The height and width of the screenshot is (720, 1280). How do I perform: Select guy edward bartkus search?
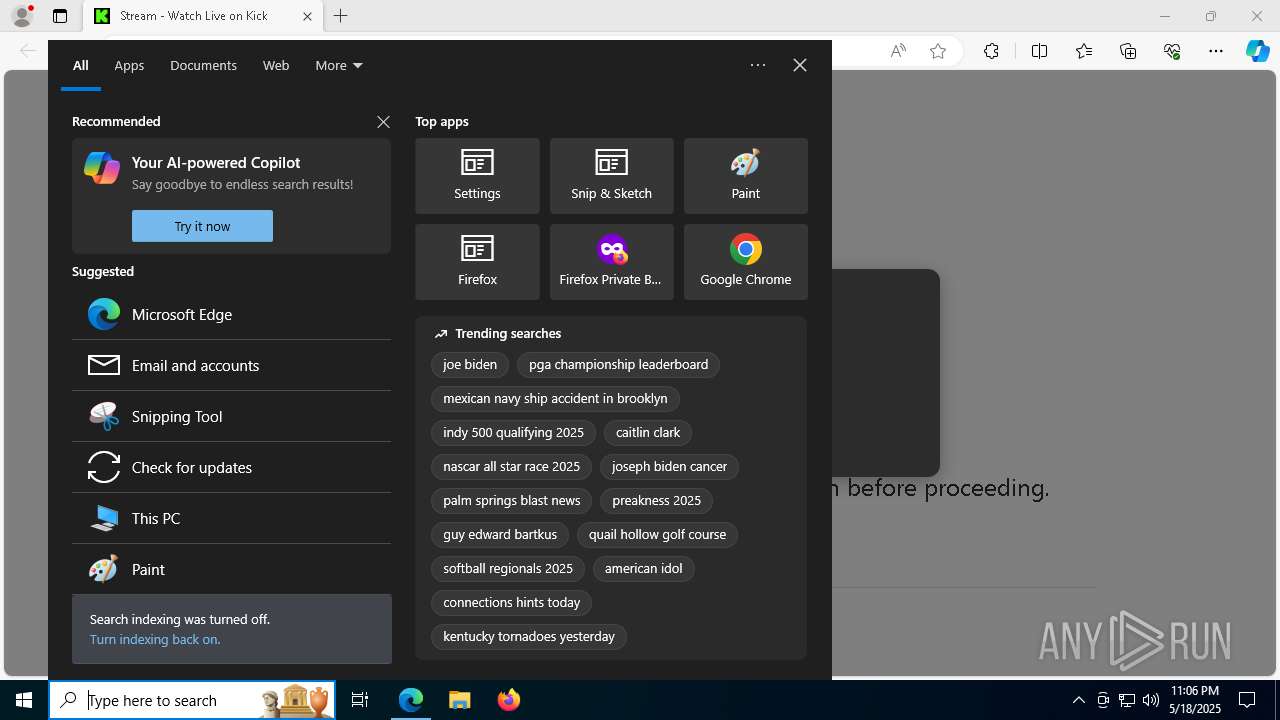click(x=500, y=535)
